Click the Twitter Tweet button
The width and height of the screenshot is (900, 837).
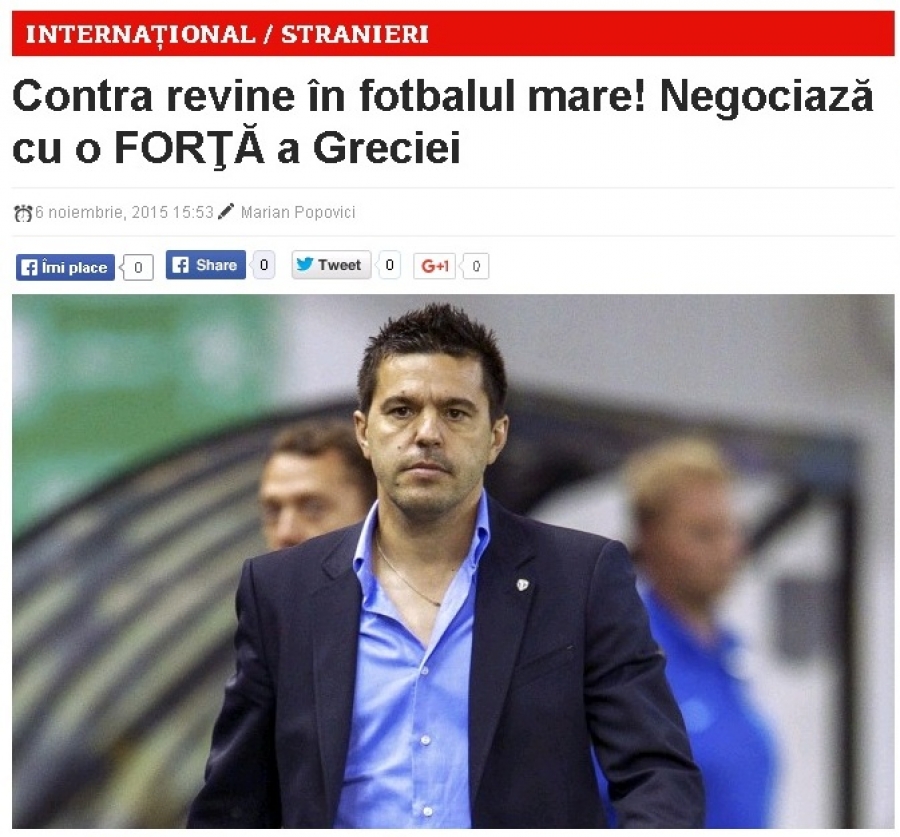[331, 265]
